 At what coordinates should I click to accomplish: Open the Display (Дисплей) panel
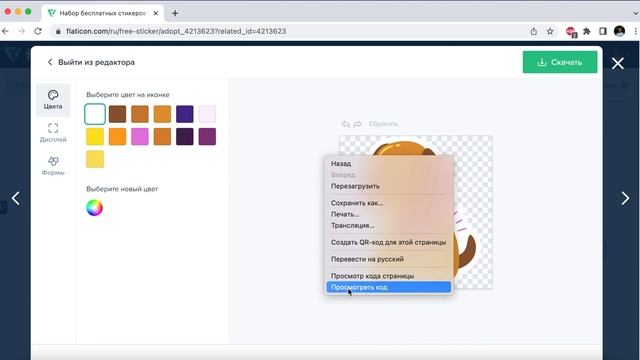(x=53, y=133)
